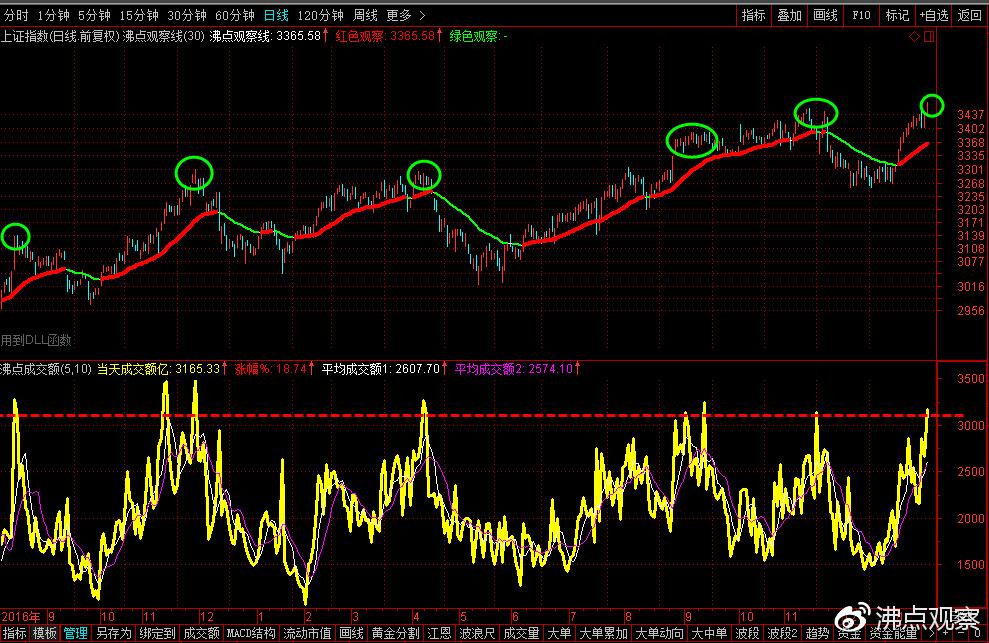Click the 画线 drawing tool in top toolbar
Viewport: 989px width, 643px height.
[x=825, y=15]
